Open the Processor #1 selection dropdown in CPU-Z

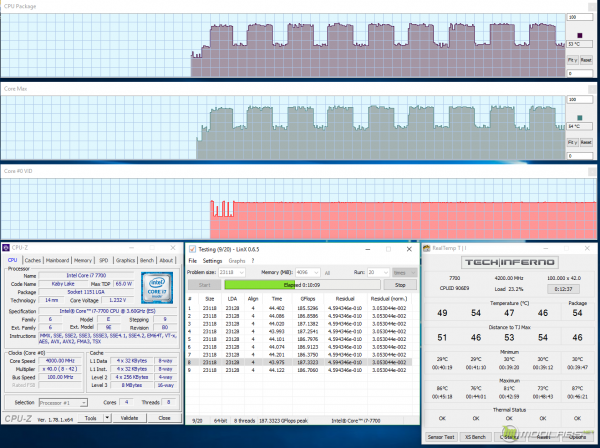(63, 403)
